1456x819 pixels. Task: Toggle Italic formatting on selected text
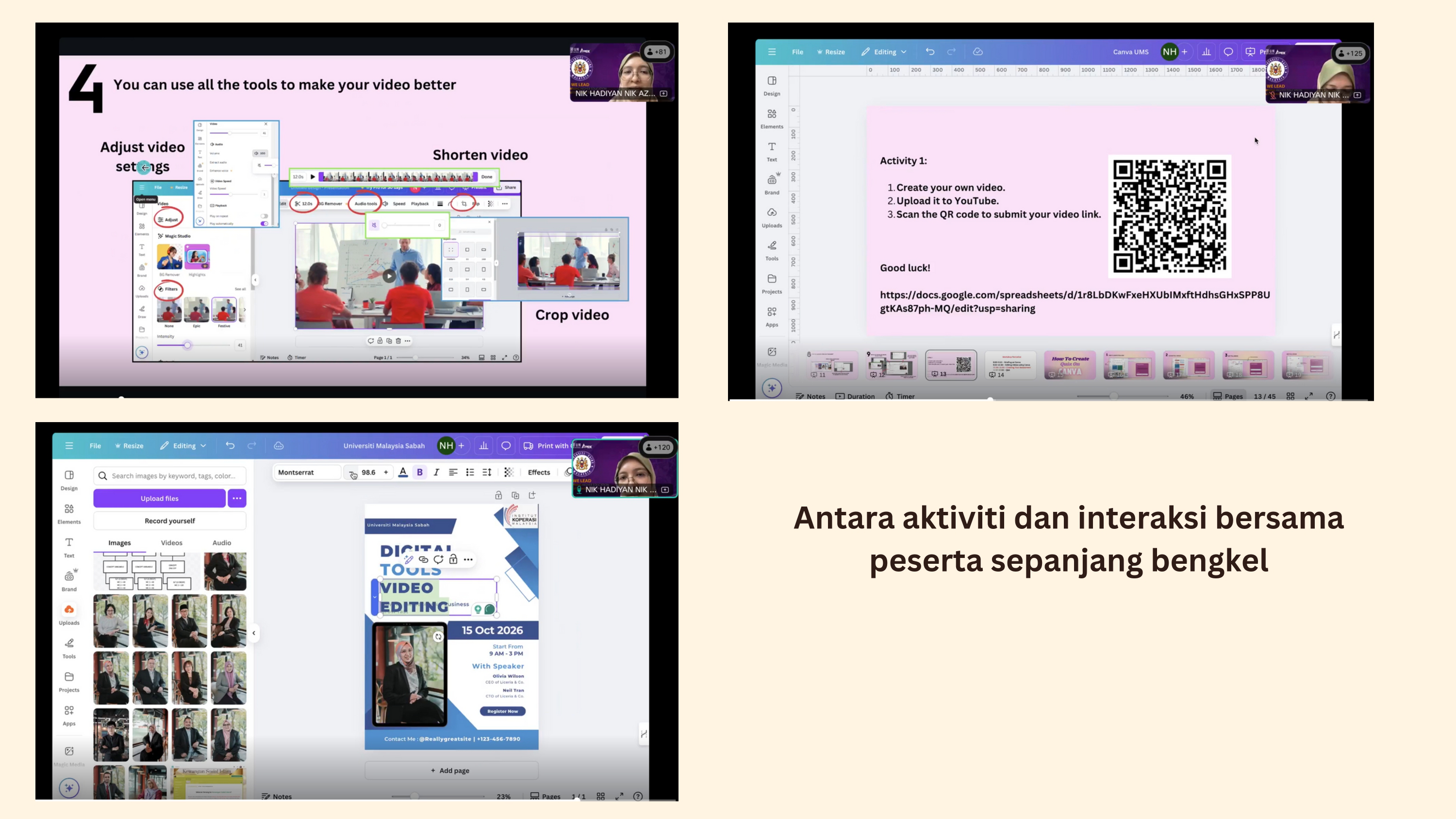pos(436,472)
